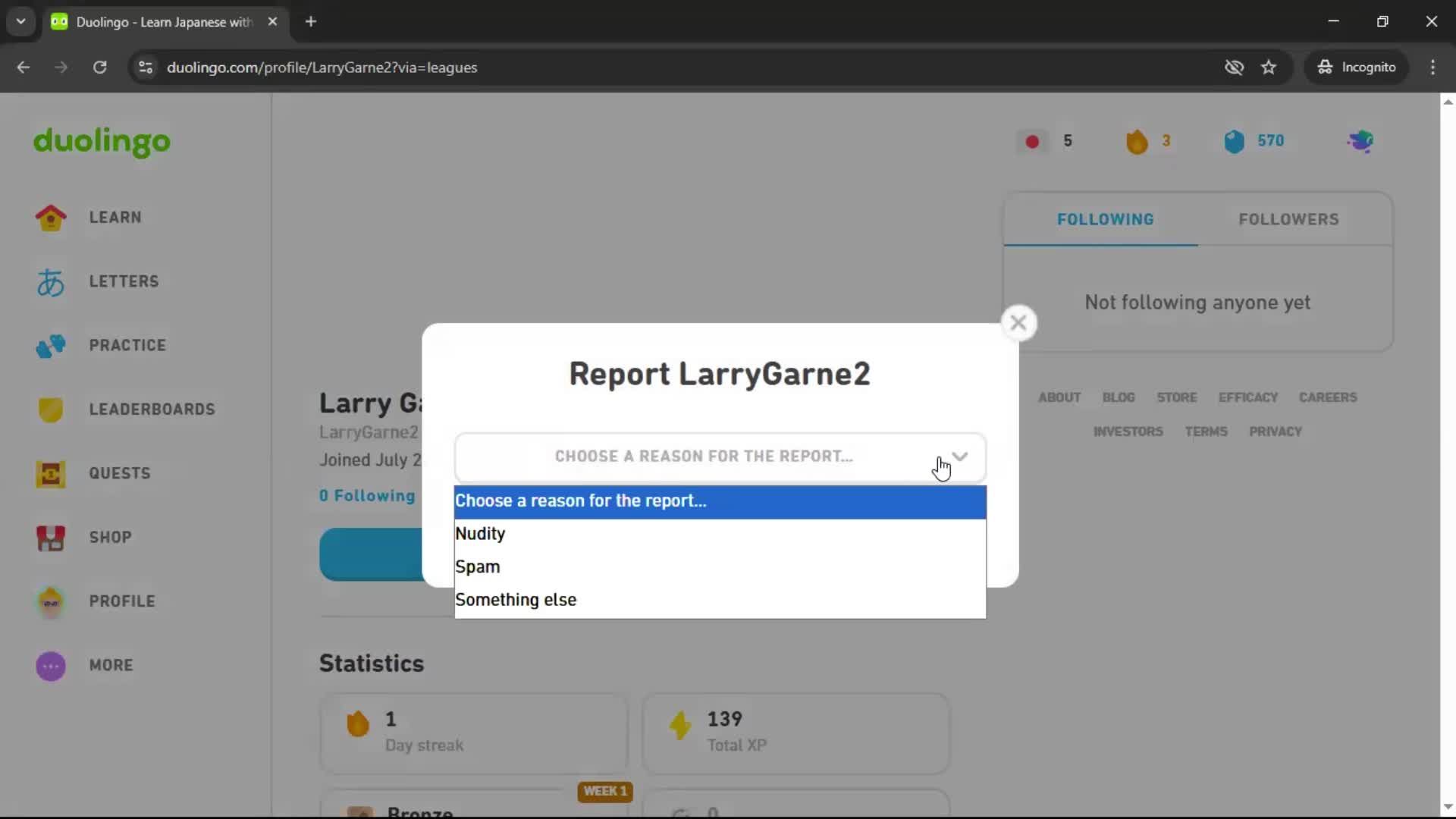Click the INVESTORS footer link
This screenshot has height=819, width=1456.
tap(1128, 431)
